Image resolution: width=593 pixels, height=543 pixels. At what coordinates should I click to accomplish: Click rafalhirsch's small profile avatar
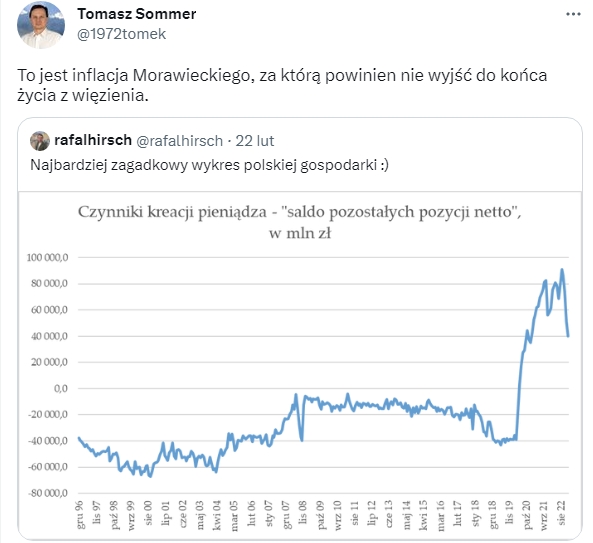[40, 141]
